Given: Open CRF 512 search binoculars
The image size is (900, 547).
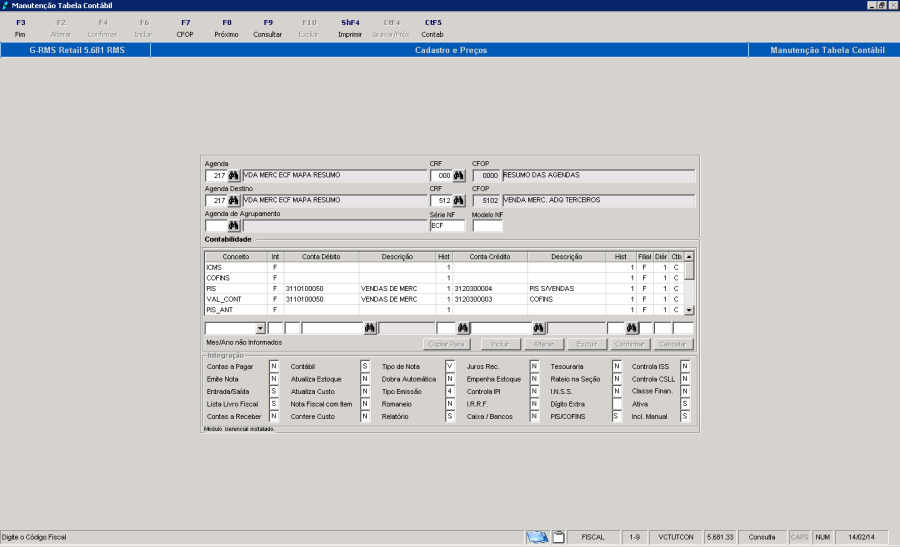Looking at the screenshot, I should point(459,200).
